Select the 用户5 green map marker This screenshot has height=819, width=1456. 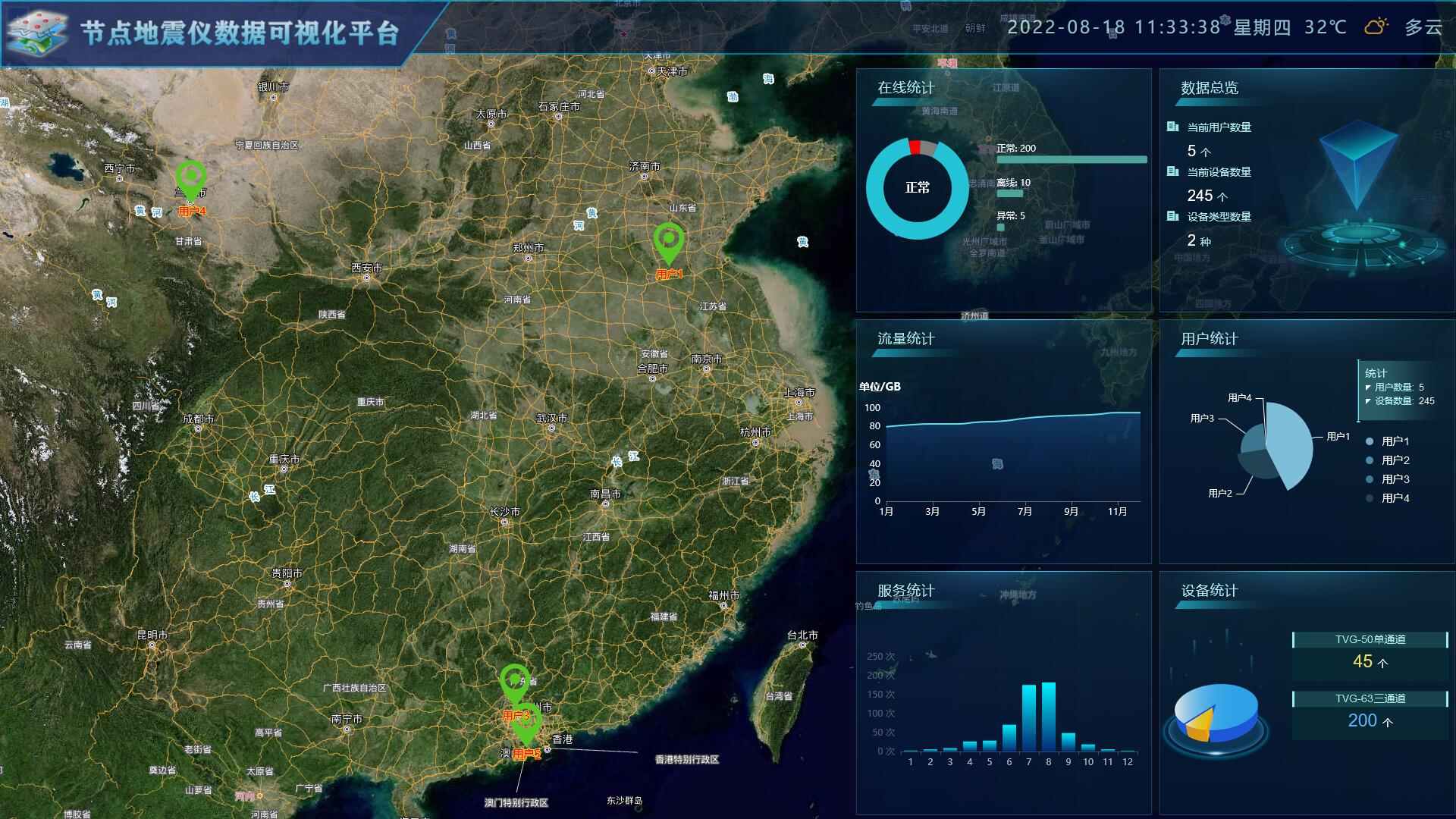(526, 724)
